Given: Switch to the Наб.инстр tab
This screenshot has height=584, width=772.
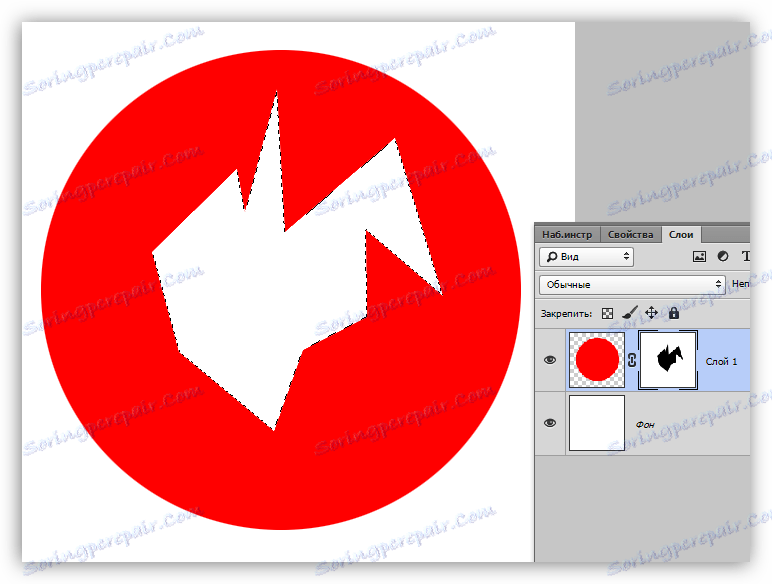Looking at the screenshot, I should point(567,235).
